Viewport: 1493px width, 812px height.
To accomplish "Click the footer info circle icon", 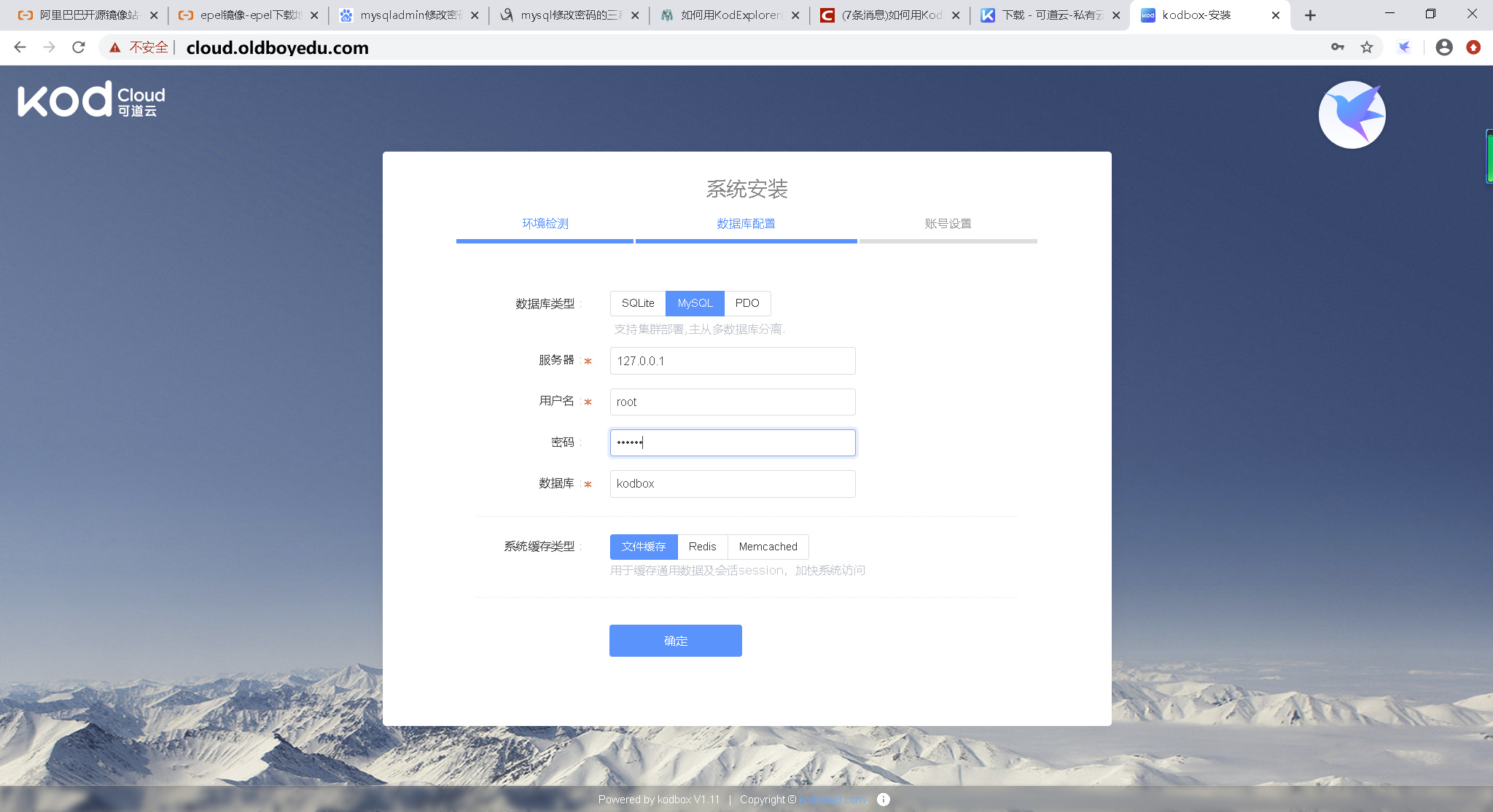I will pos(884,800).
